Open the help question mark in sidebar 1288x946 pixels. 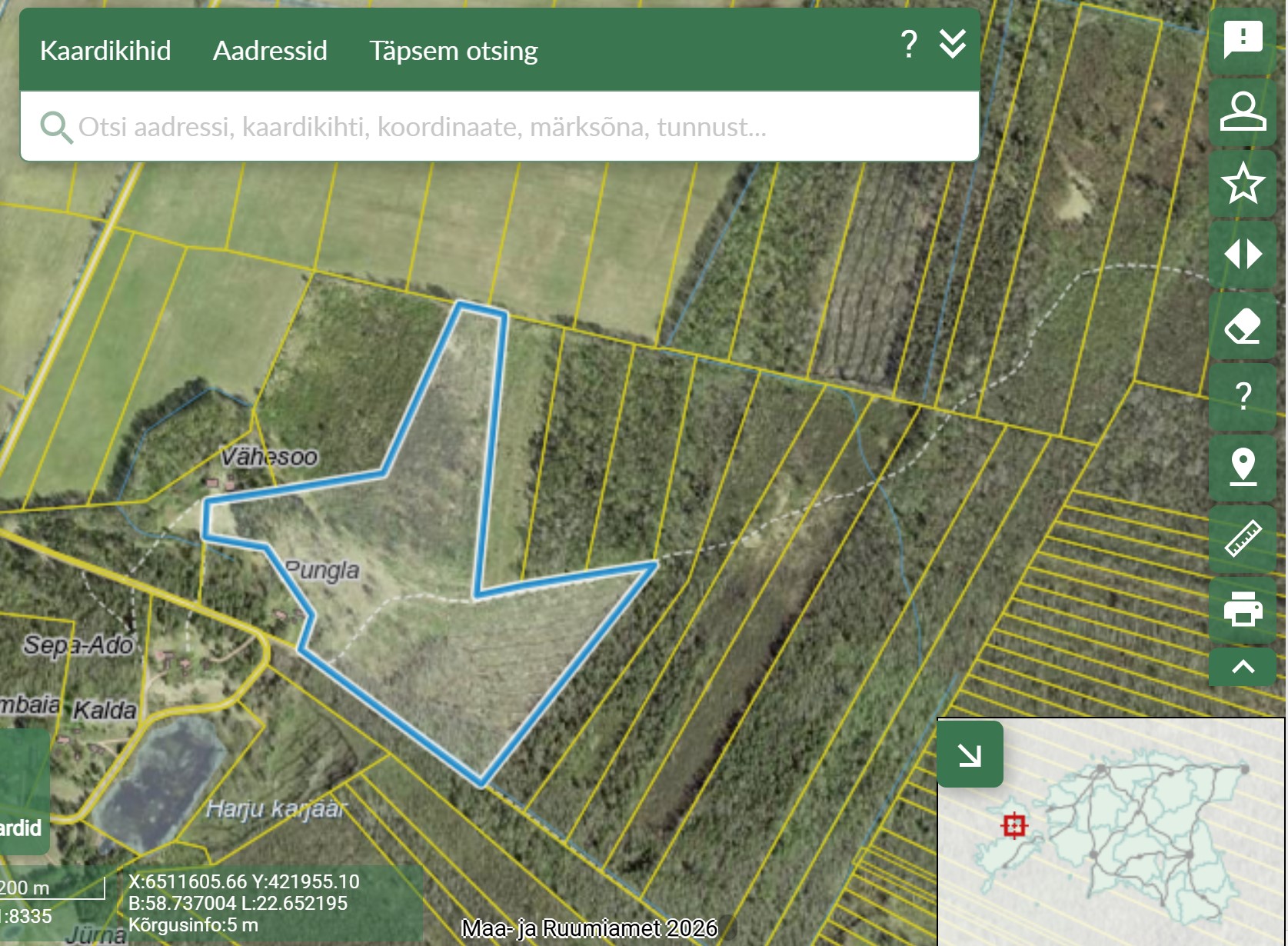[x=1243, y=397]
